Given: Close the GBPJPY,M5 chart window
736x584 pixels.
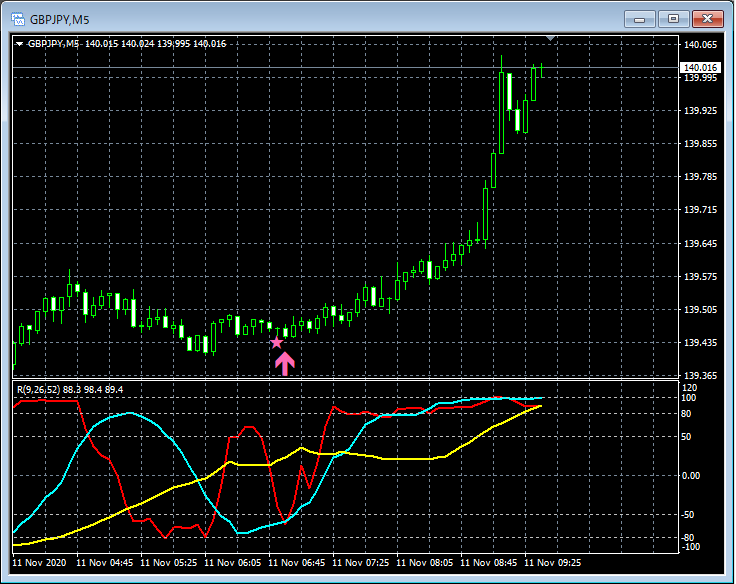Looking at the screenshot, I should (x=707, y=19).
